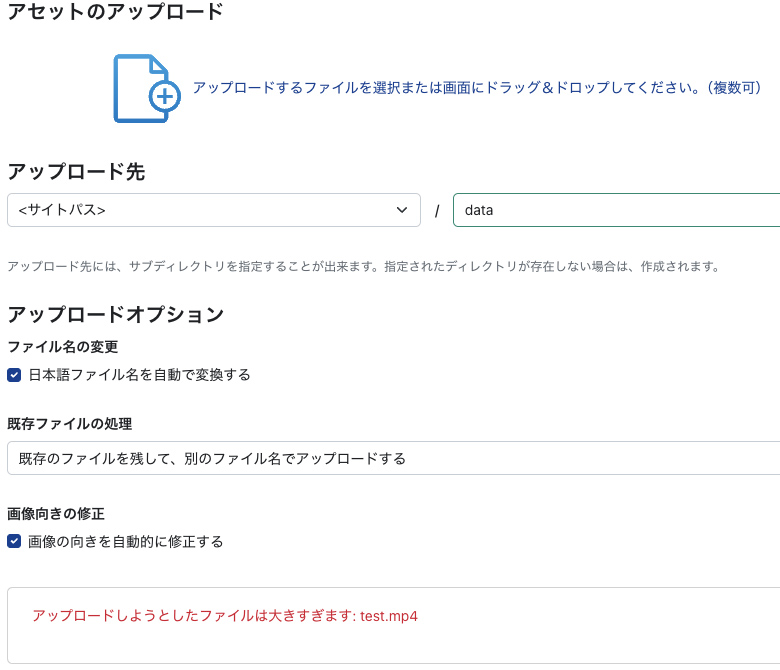Click the アセットのアップロード page heading

(x=115, y=13)
